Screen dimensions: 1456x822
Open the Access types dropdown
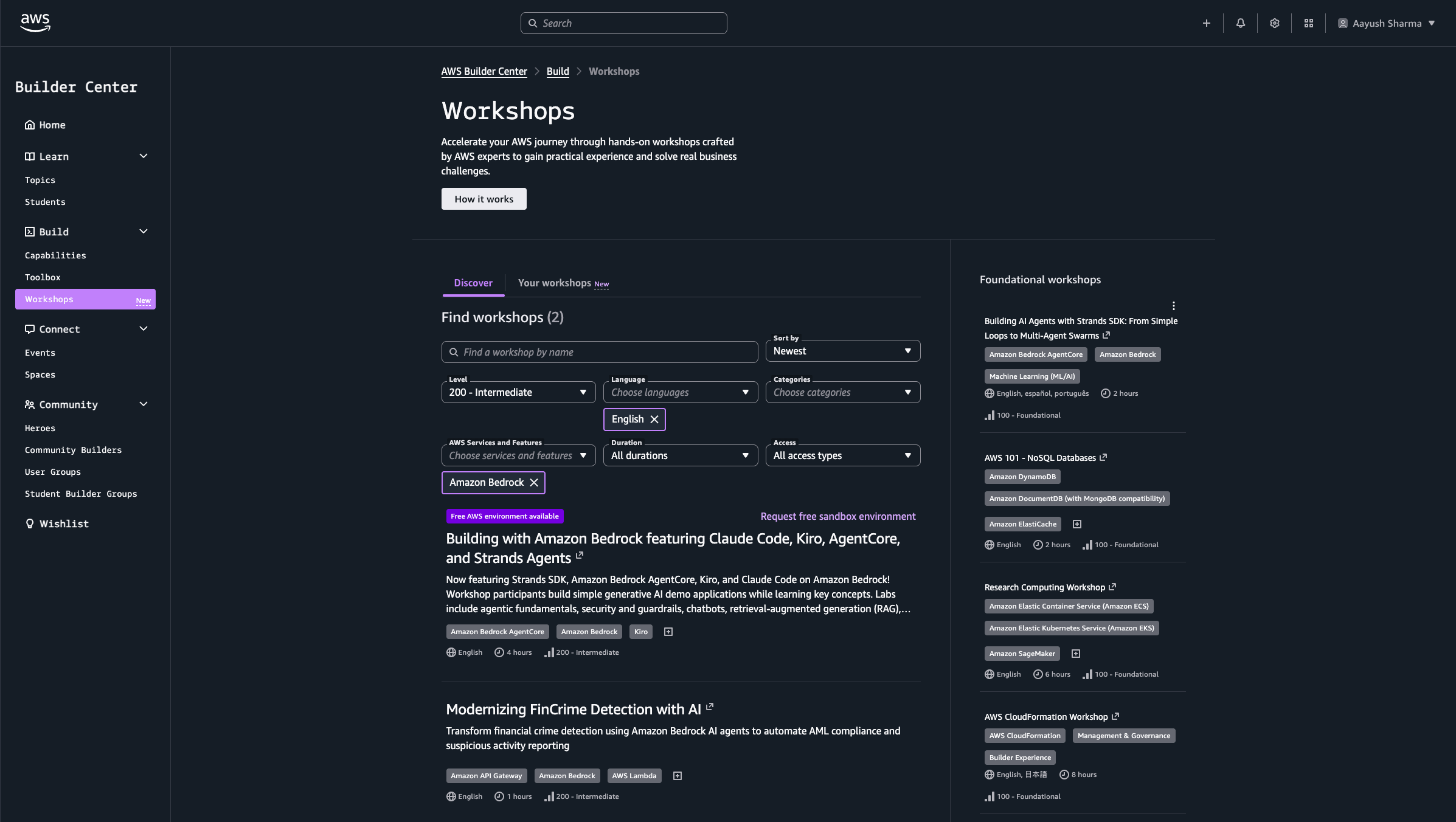(x=843, y=455)
